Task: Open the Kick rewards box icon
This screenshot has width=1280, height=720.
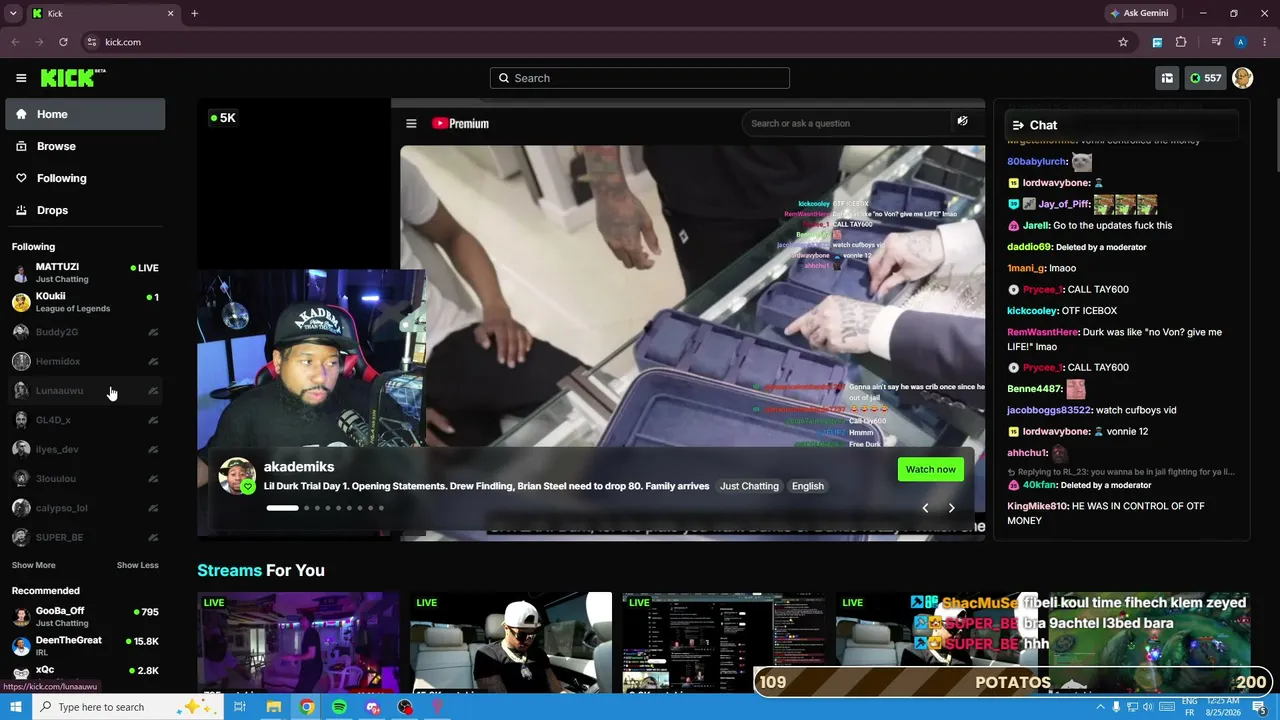Action: point(1167,78)
